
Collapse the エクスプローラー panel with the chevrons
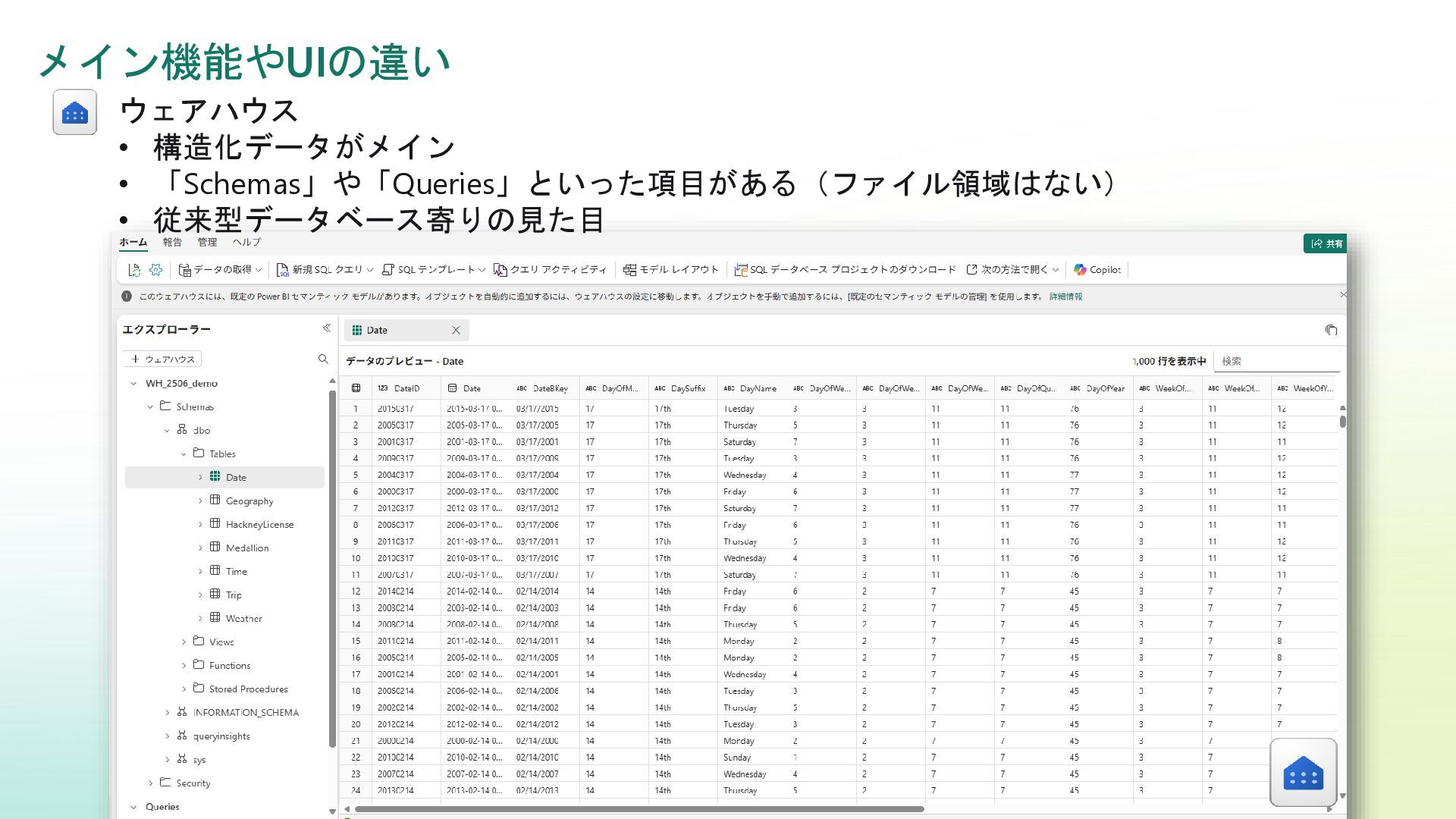(x=326, y=328)
